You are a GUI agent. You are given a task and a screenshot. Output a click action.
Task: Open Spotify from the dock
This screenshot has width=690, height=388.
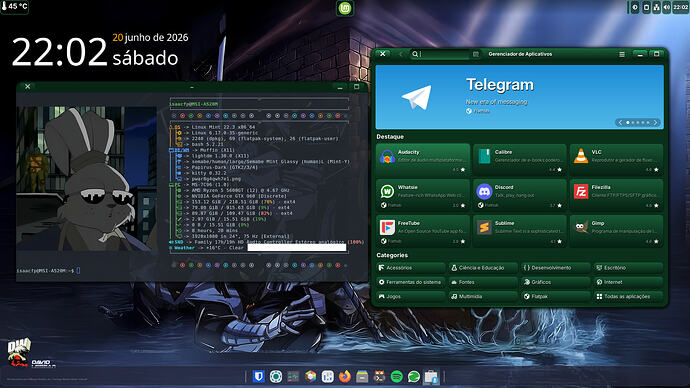396,377
